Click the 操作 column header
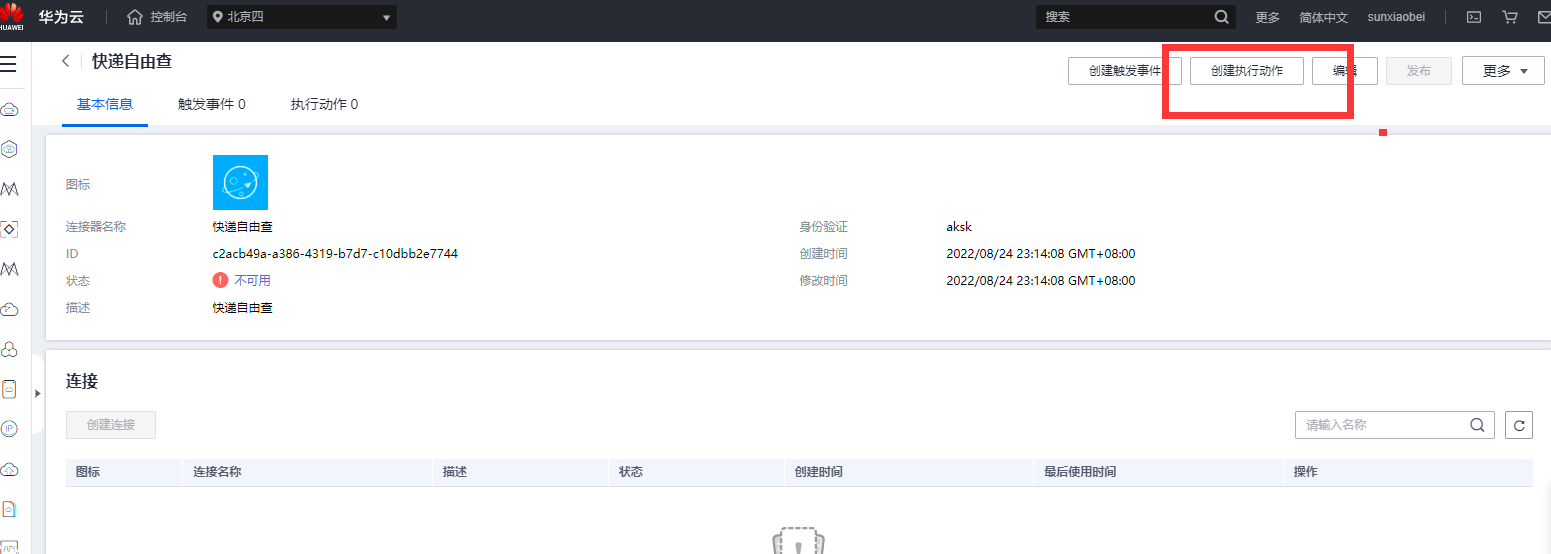The height and width of the screenshot is (554, 1551). (1306, 472)
